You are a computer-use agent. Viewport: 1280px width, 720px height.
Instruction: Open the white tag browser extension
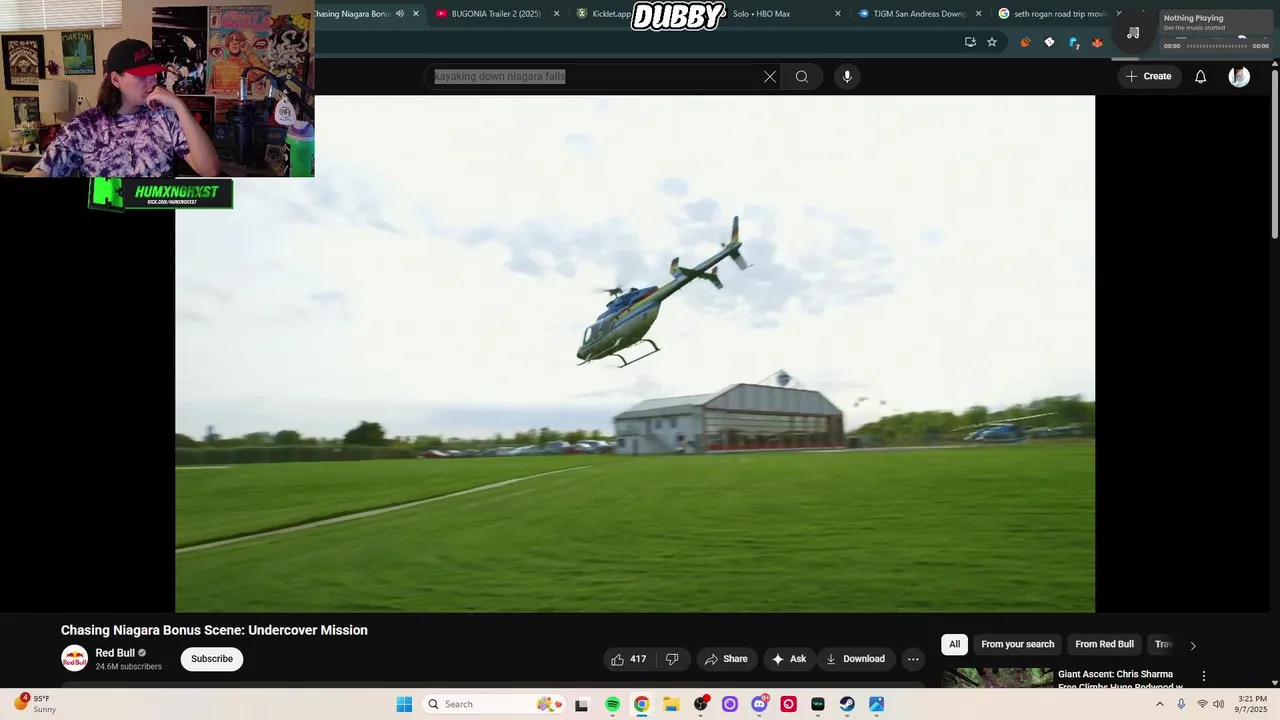[x=1049, y=42]
